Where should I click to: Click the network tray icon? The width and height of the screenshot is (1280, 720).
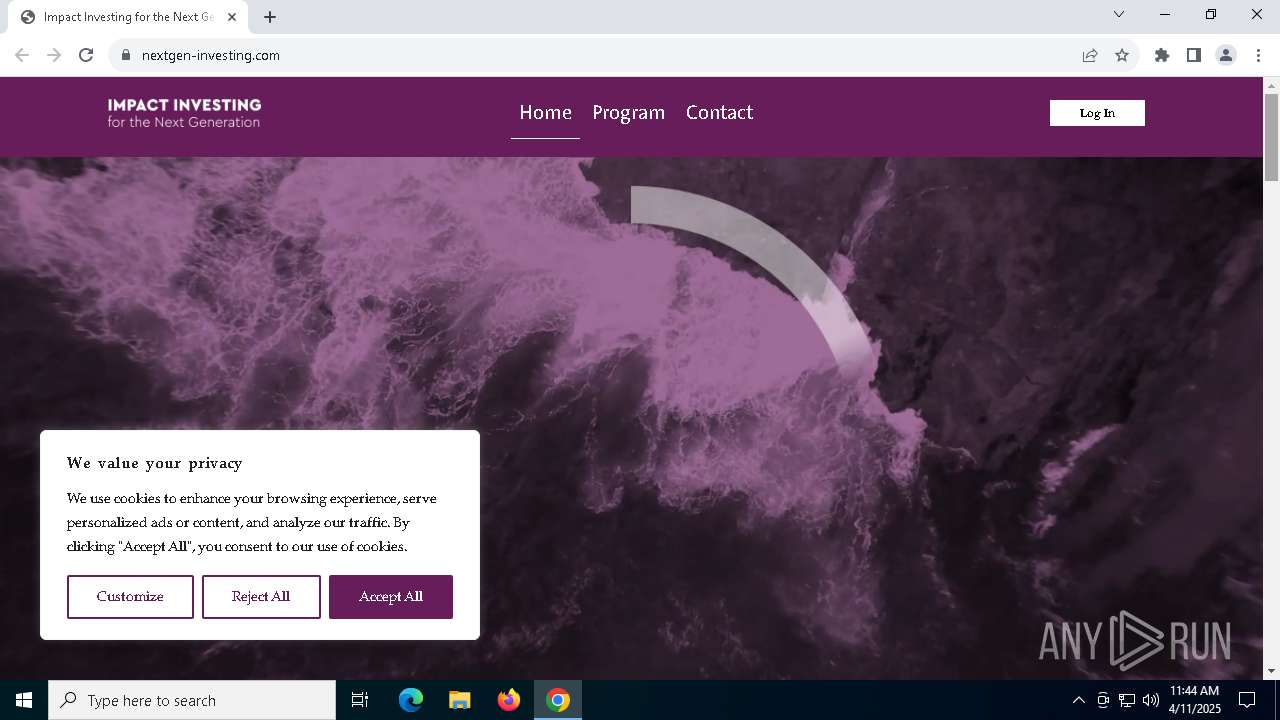click(1127, 700)
